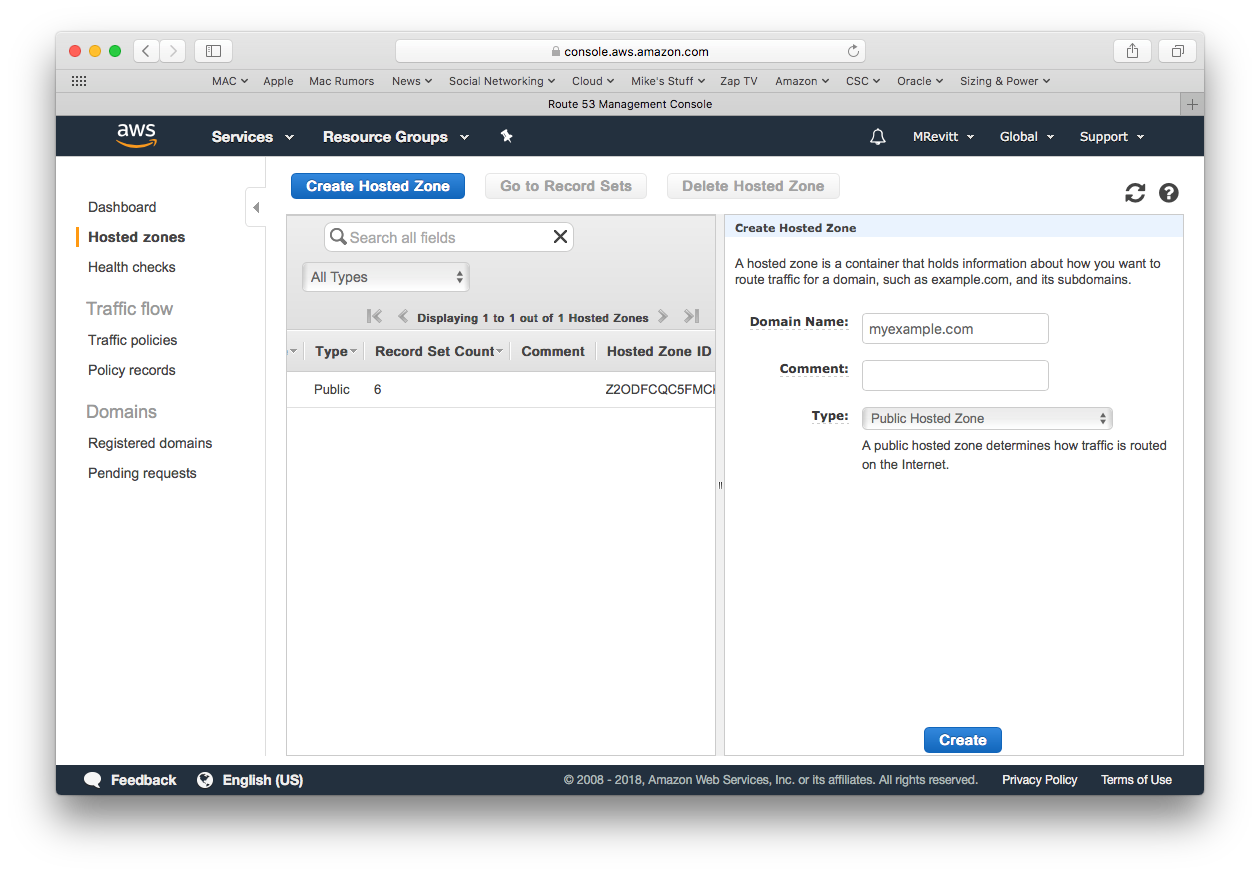Screen dimensions: 1260x875
Task: Open the All Types filter dropdown
Action: 386,277
